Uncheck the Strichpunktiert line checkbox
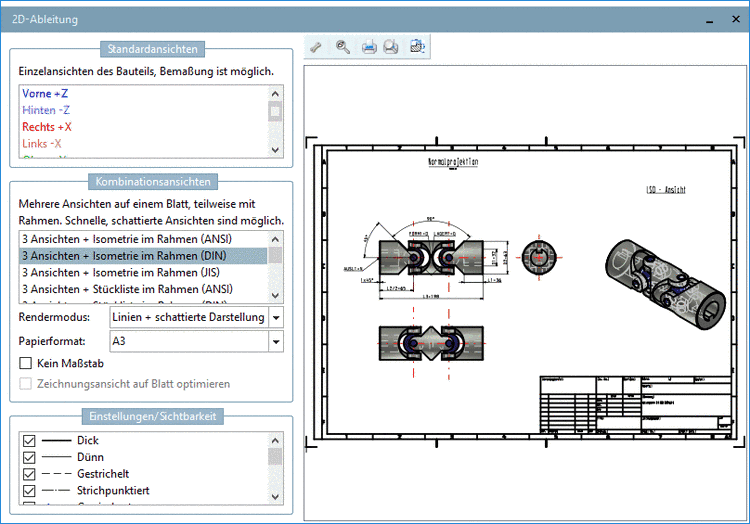This screenshot has height=524, width=750. (29, 491)
